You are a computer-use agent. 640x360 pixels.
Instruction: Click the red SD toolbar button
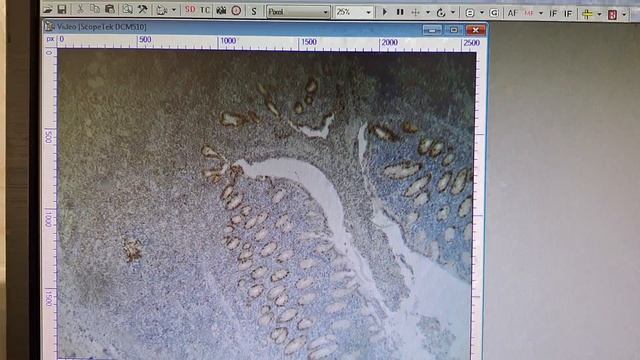tap(190, 10)
